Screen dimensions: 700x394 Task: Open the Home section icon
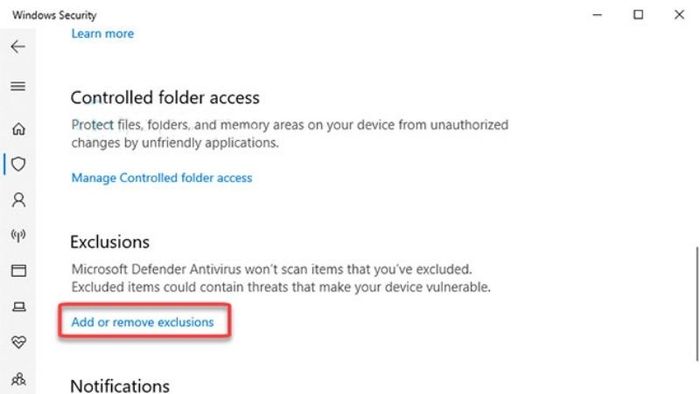pos(18,129)
